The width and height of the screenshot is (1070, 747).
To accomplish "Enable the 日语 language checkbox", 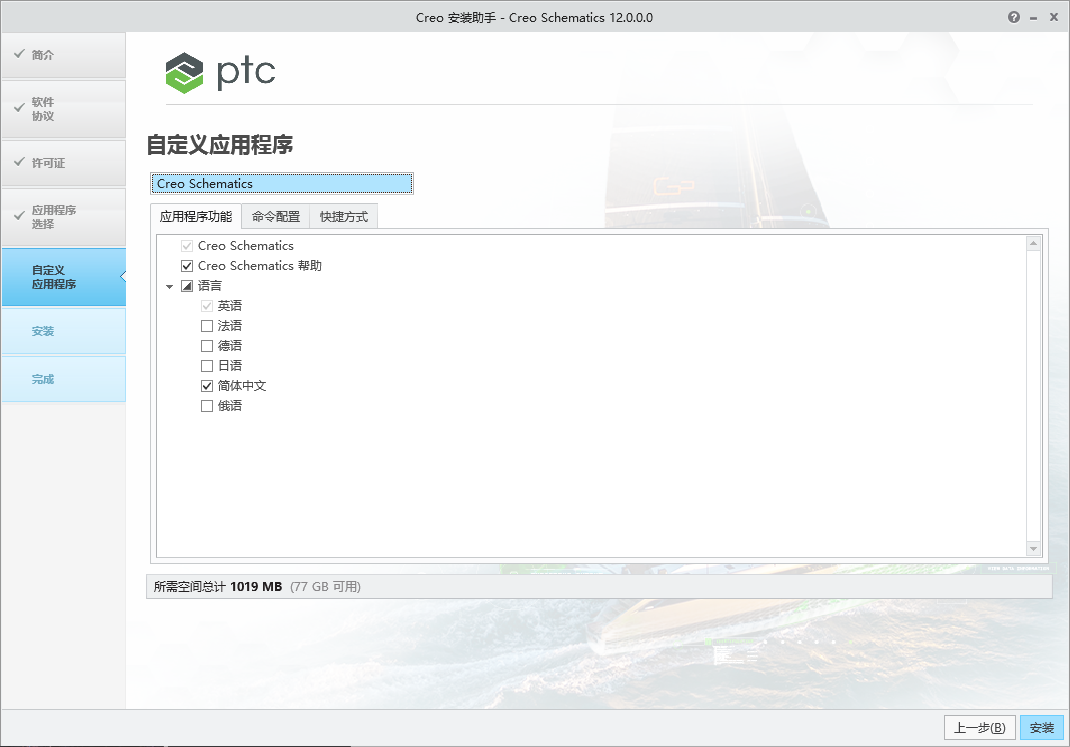I will coord(207,366).
